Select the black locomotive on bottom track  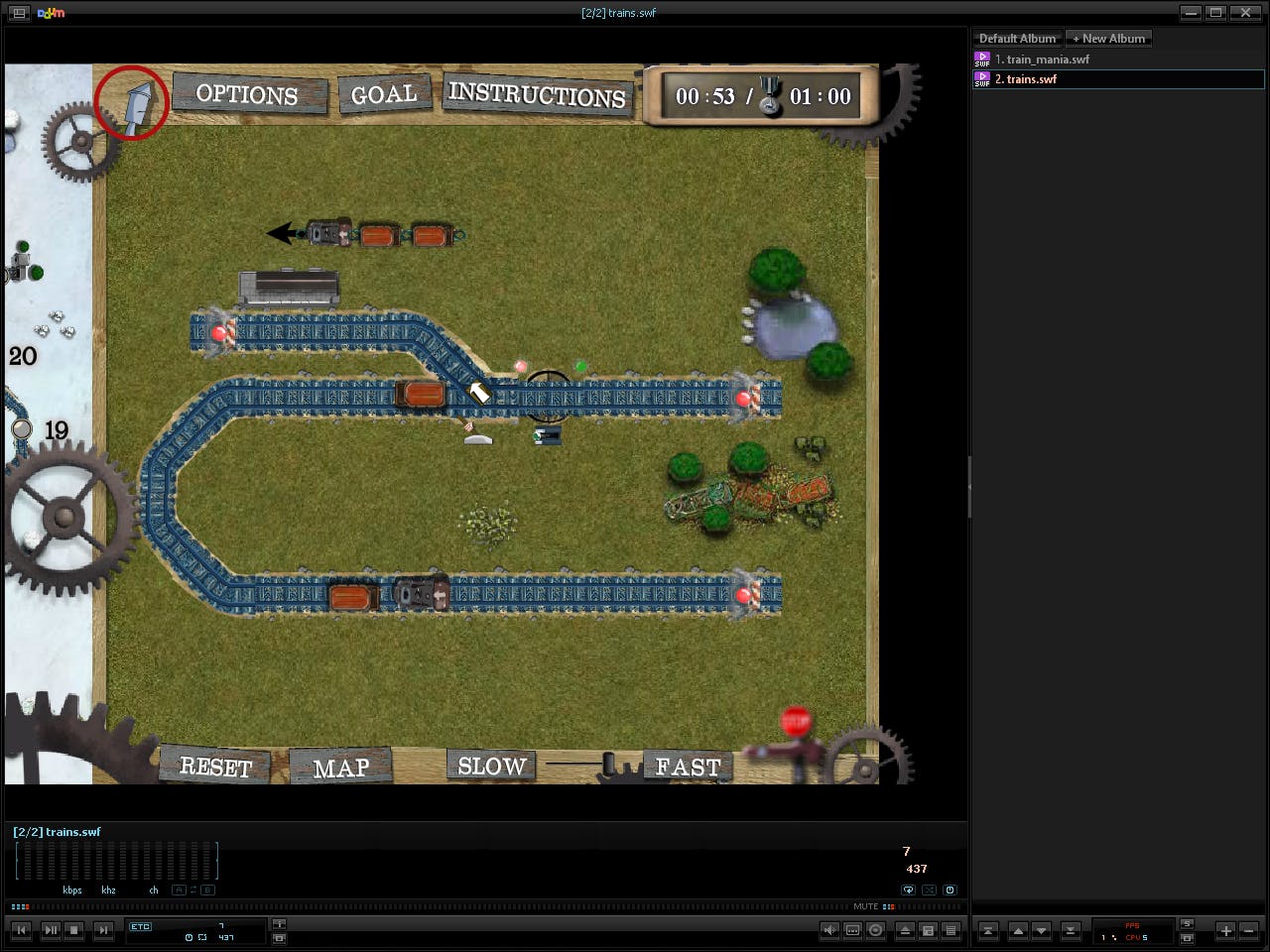tap(422, 594)
